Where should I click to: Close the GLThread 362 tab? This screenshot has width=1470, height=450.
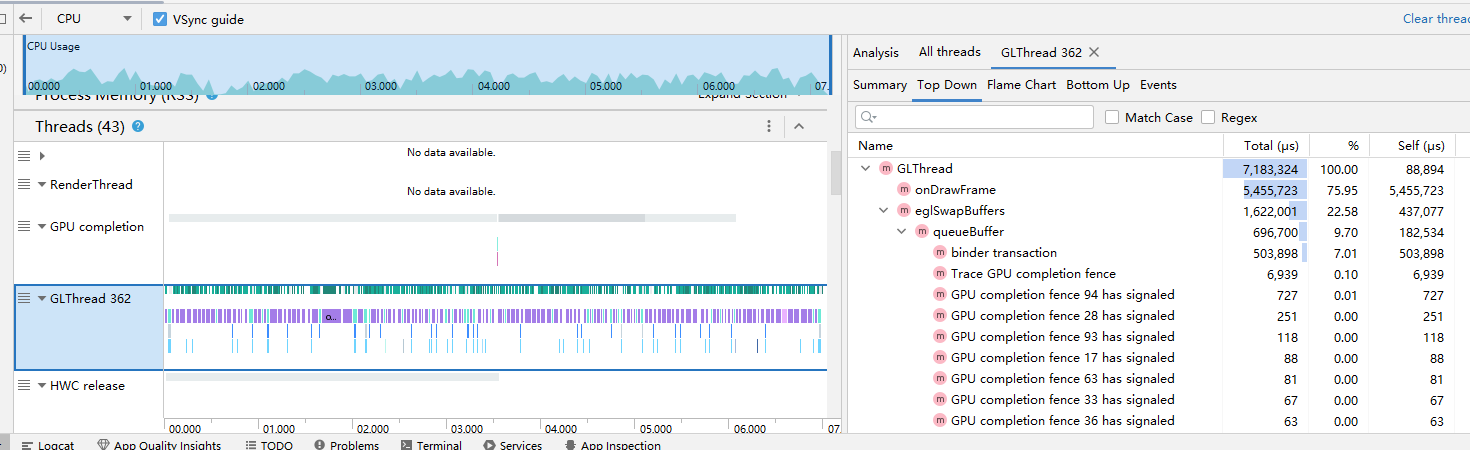1094,52
